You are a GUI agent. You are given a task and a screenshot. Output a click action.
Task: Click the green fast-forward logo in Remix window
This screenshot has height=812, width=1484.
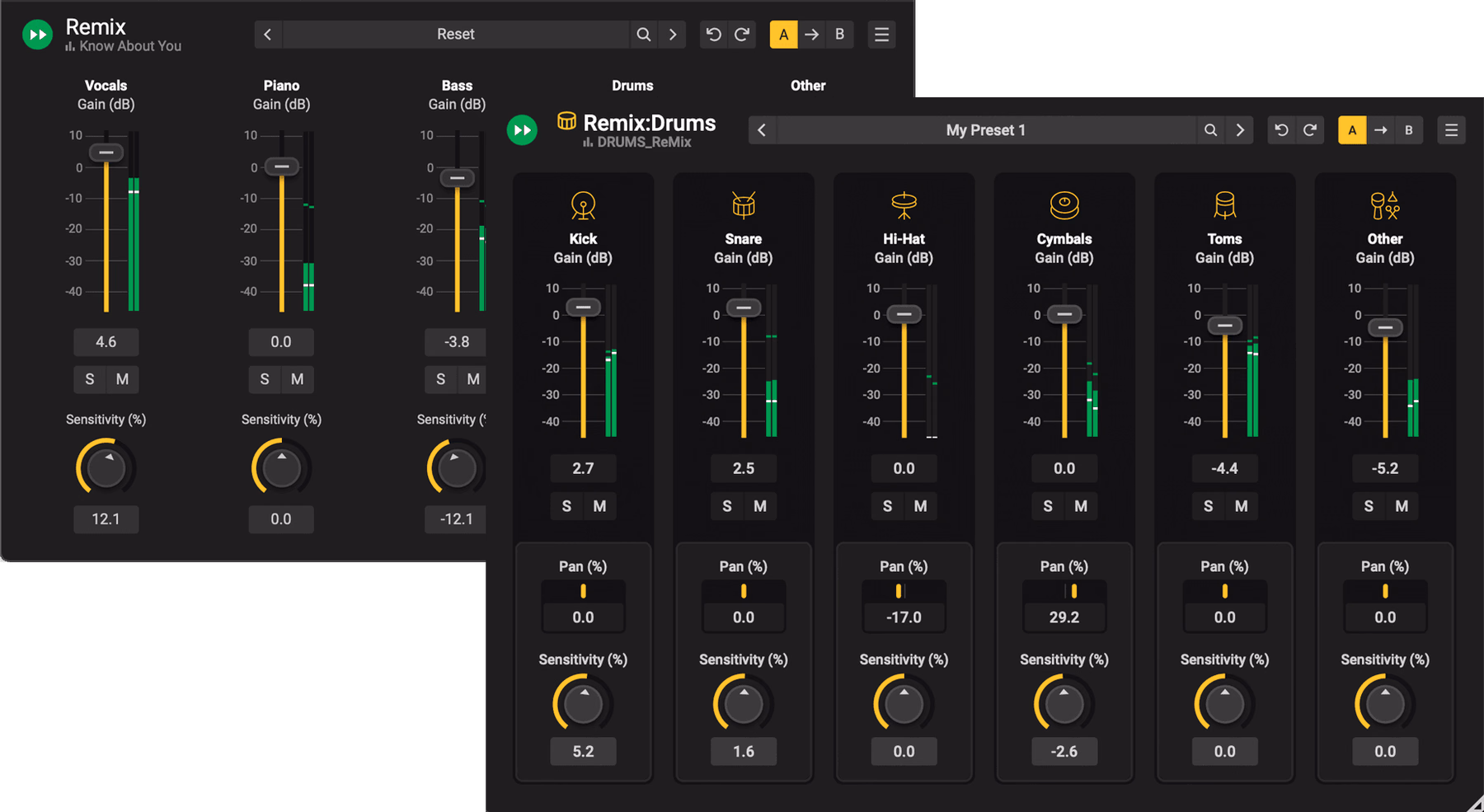[37, 35]
